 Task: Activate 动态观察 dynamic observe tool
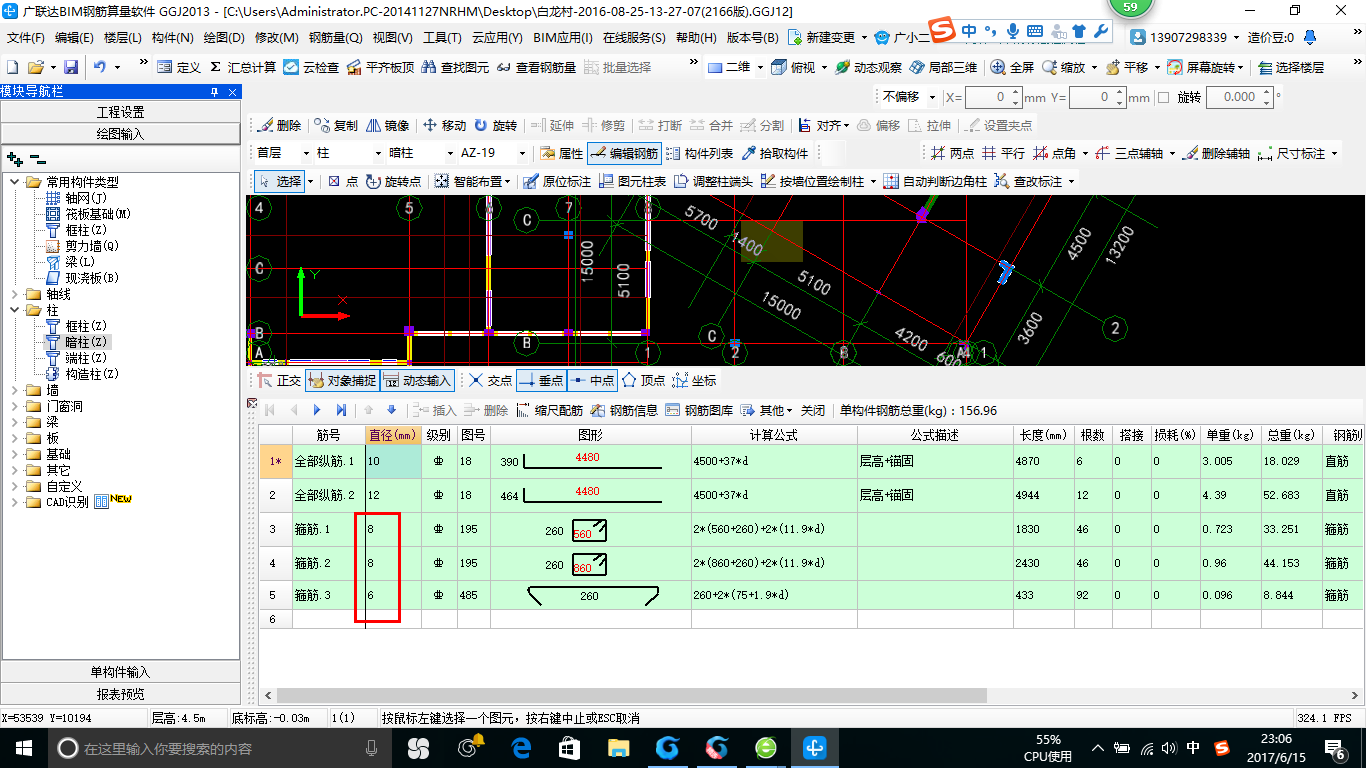tap(868, 67)
